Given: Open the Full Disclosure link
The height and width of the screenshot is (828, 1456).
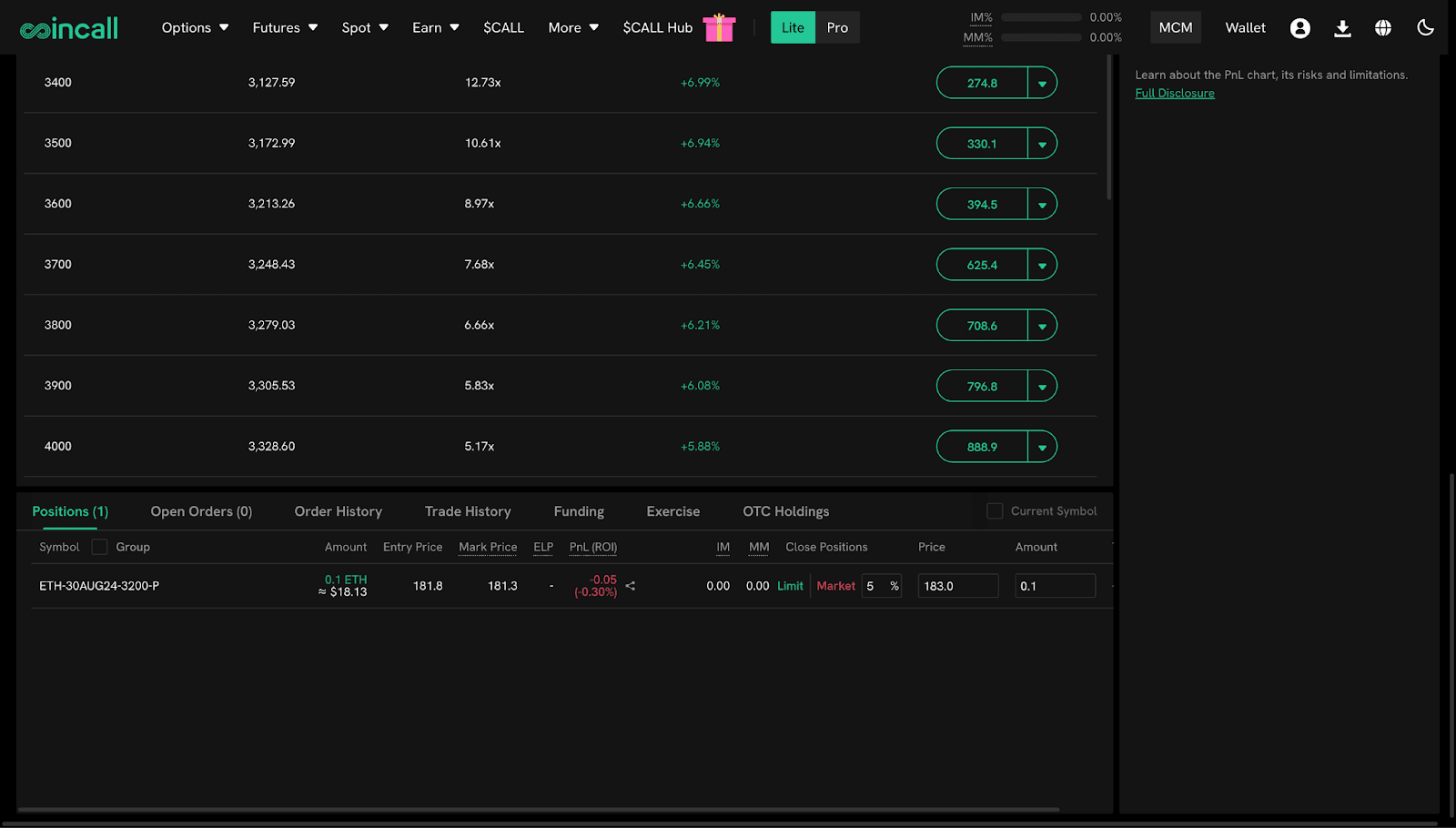Looking at the screenshot, I should 1174,92.
